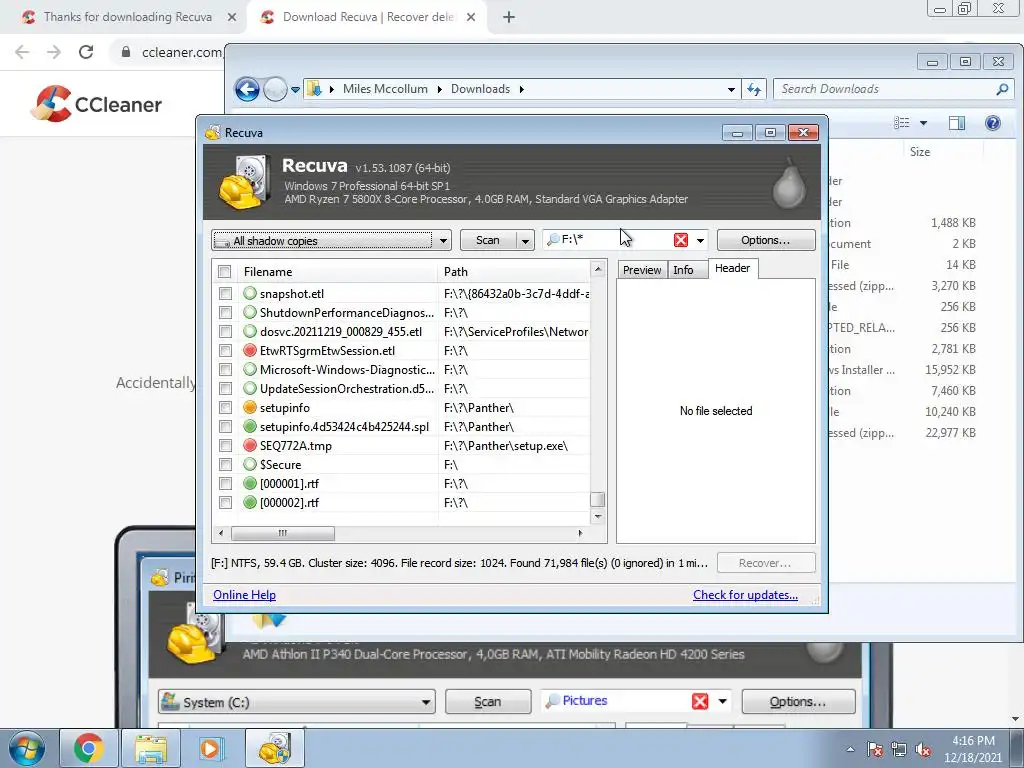This screenshot has height=768, width=1024.
Task: Tick the checkbox for snapshot.etl
Action: click(225, 294)
